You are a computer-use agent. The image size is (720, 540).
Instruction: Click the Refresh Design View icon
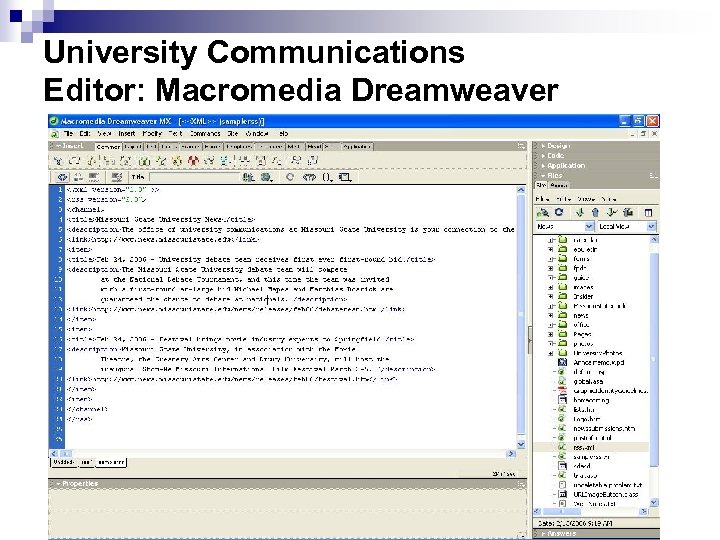click(290, 177)
